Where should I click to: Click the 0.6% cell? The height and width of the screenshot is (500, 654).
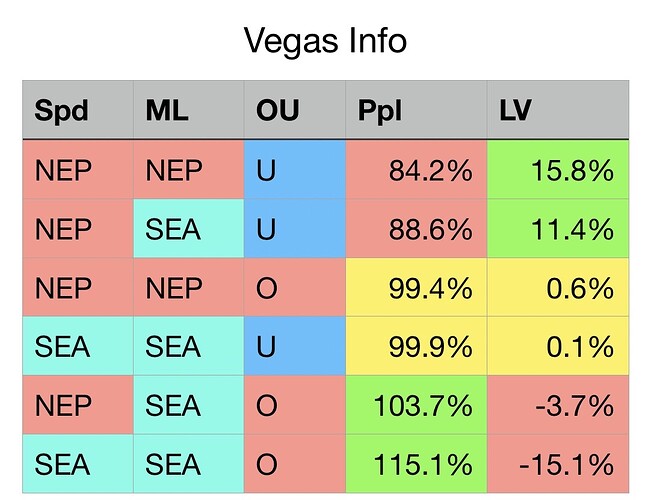tap(557, 287)
